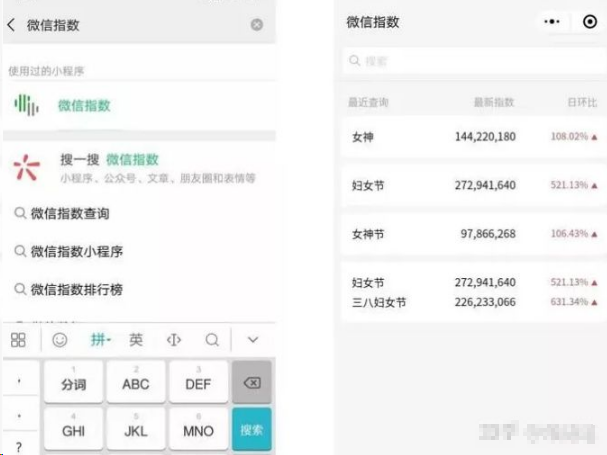Image resolution: width=607 pixels, height=455 pixels.
Task: Tap the cursor move keyboard icon
Action: click(174, 340)
